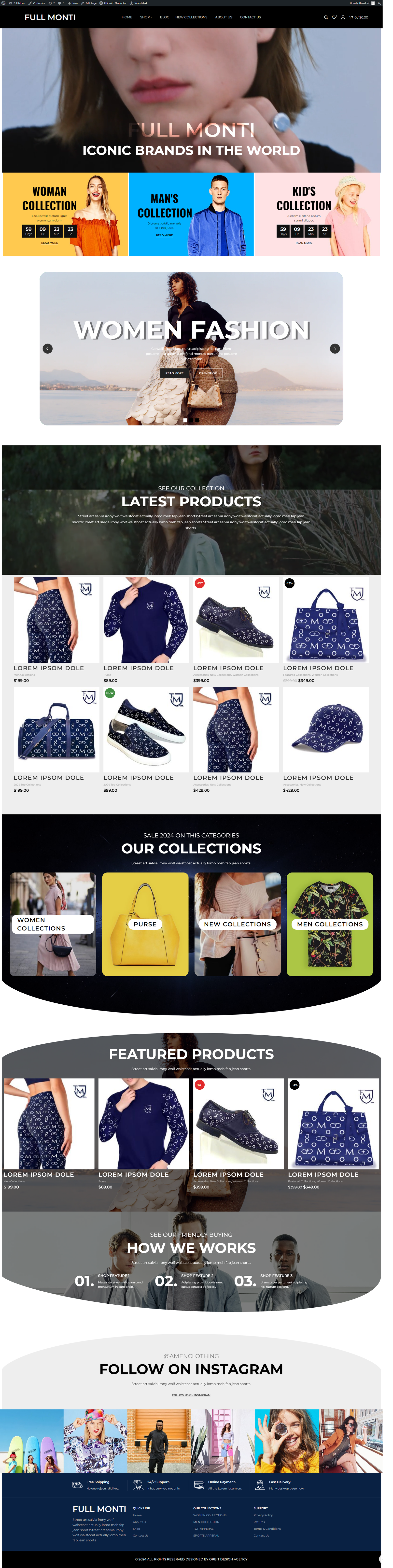Image resolution: width=393 pixels, height=1568 pixels.
Task: Open the Men Collections category tile
Action: click(330, 924)
